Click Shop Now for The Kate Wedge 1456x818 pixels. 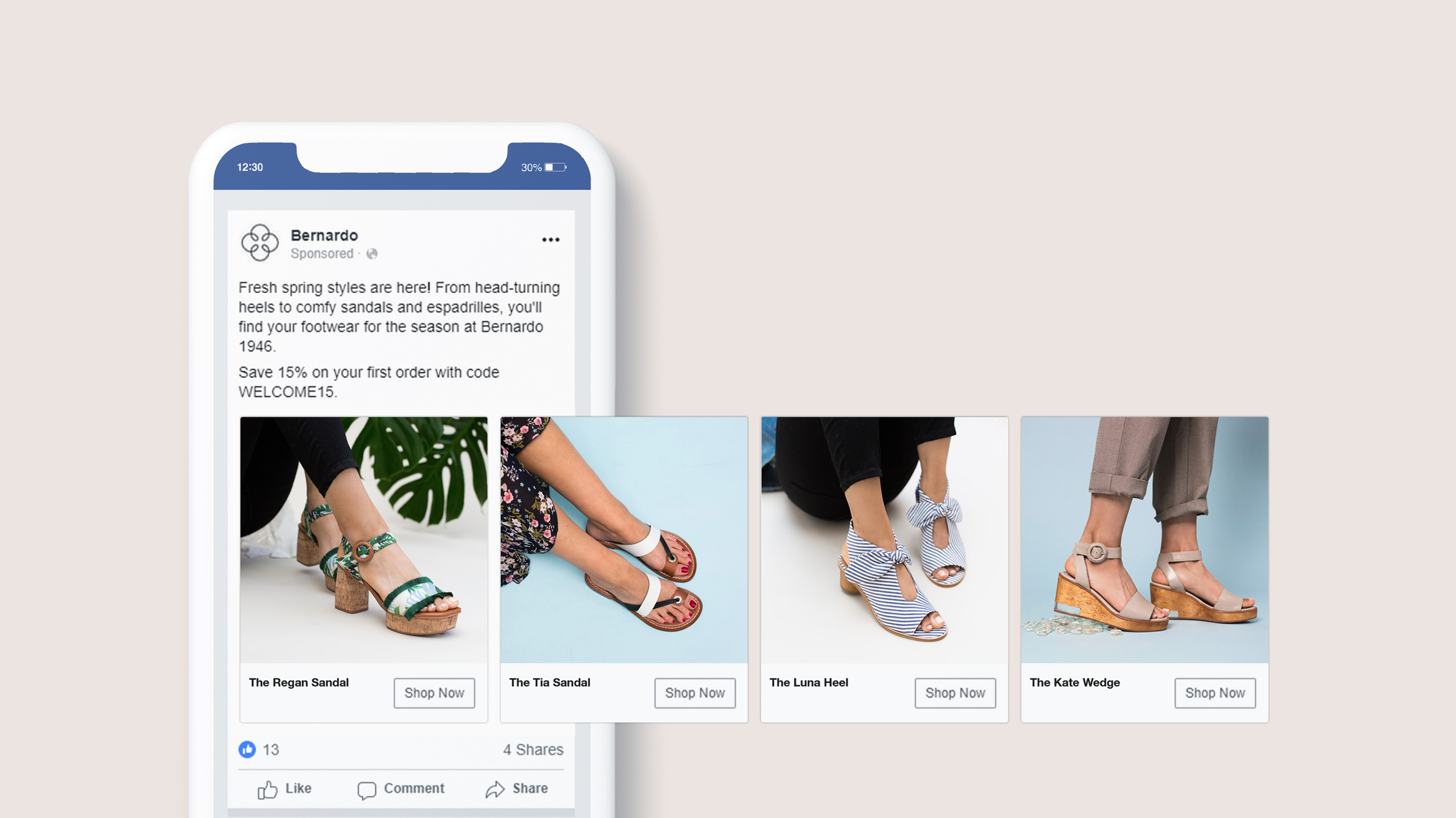(1215, 693)
